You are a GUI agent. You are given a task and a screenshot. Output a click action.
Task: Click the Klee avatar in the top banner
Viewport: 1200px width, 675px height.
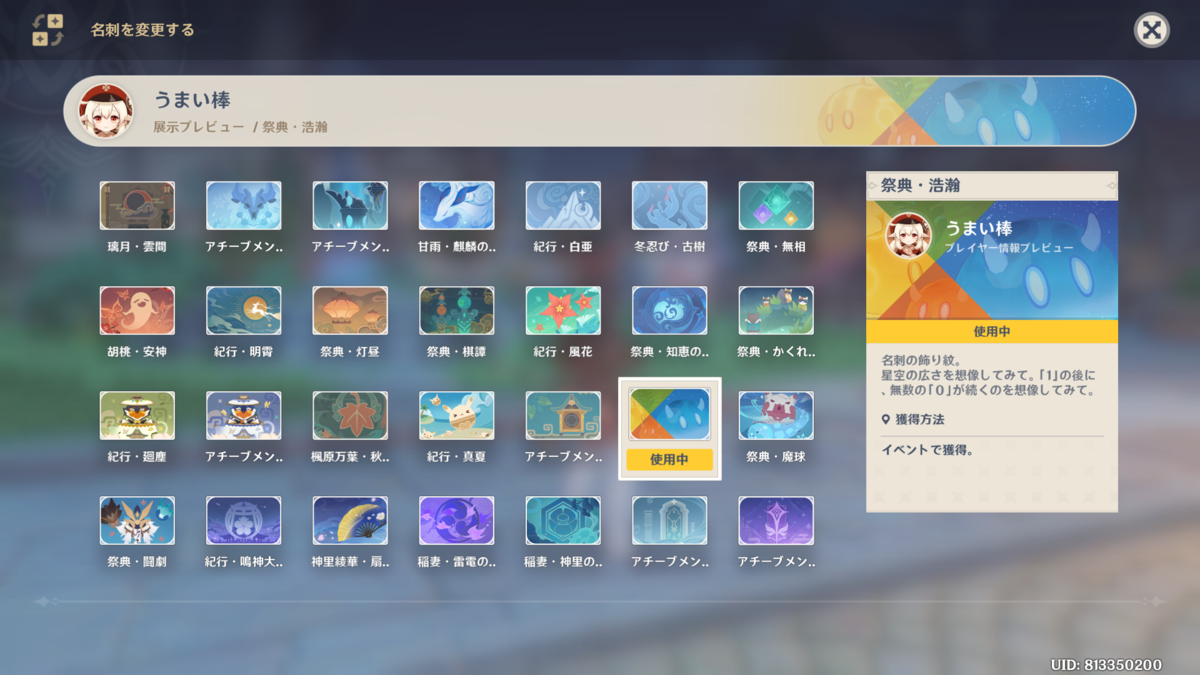[106, 111]
